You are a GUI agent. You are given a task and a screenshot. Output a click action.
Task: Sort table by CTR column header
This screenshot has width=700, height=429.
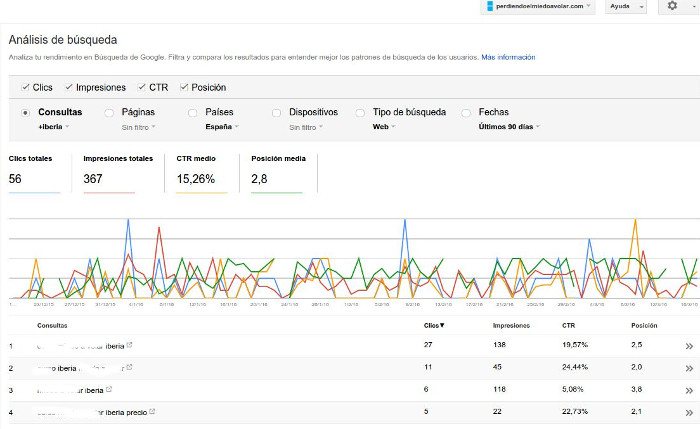click(568, 325)
